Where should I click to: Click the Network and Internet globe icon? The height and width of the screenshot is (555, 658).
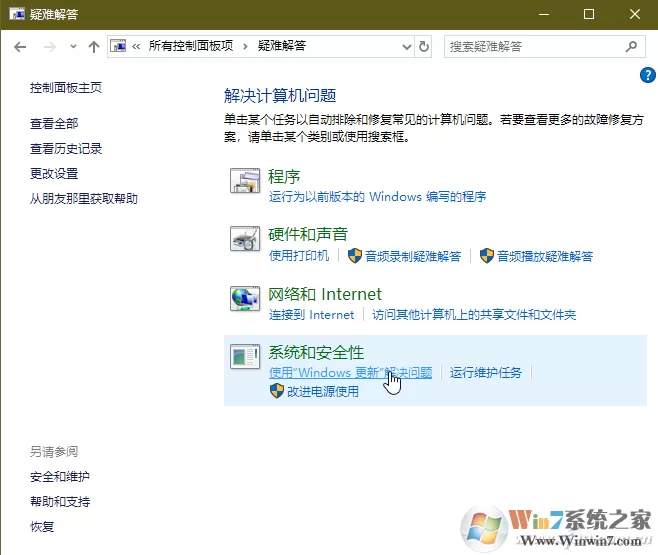point(245,298)
